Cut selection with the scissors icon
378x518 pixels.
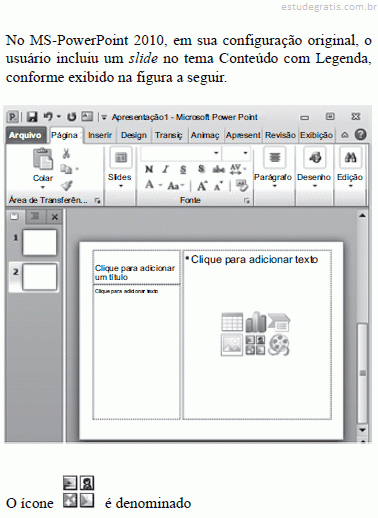pyautogui.click(x=66, y=154)
